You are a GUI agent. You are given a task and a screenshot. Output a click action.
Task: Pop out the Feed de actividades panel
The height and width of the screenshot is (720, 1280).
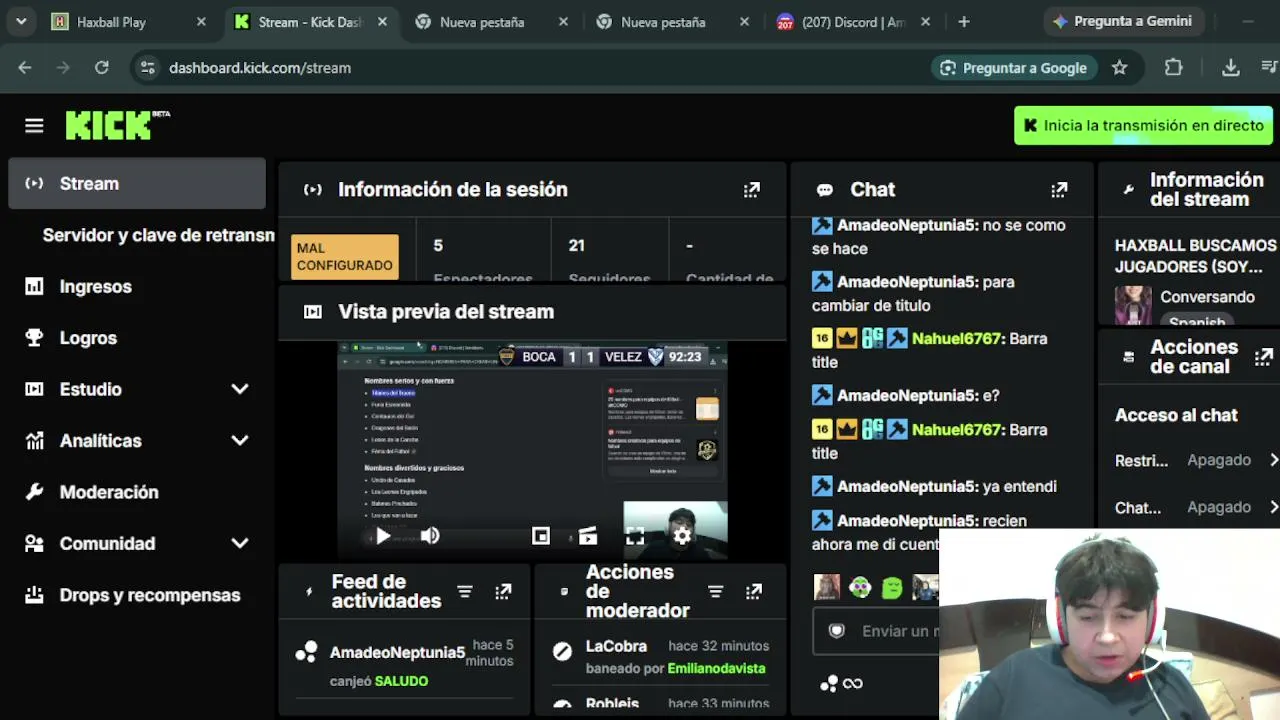[x=503, y=592]
